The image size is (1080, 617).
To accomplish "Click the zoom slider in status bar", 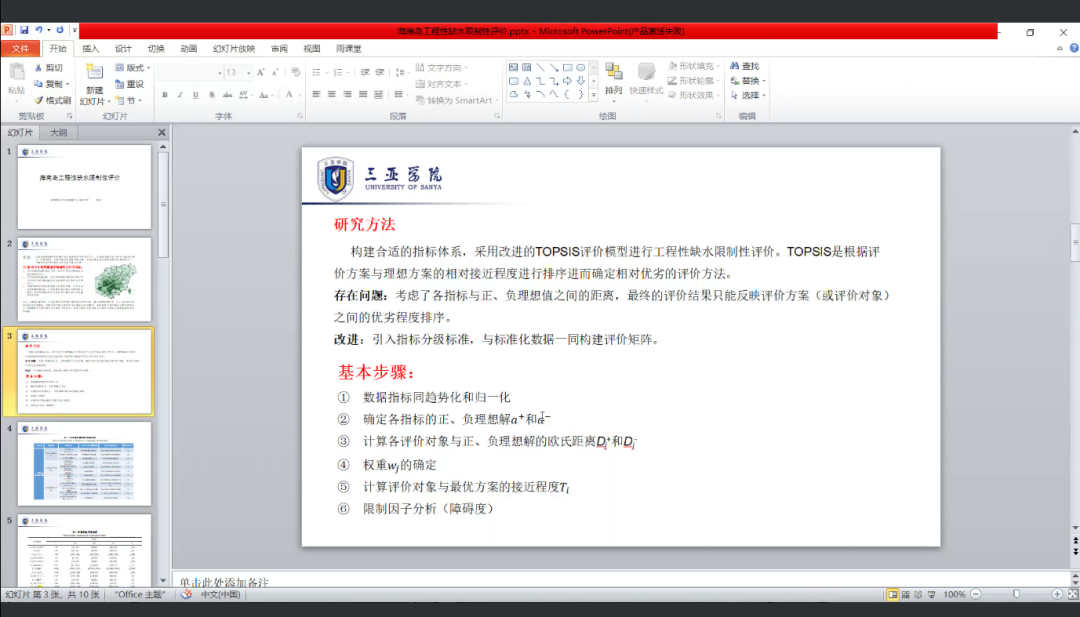I will point(1016,594).
